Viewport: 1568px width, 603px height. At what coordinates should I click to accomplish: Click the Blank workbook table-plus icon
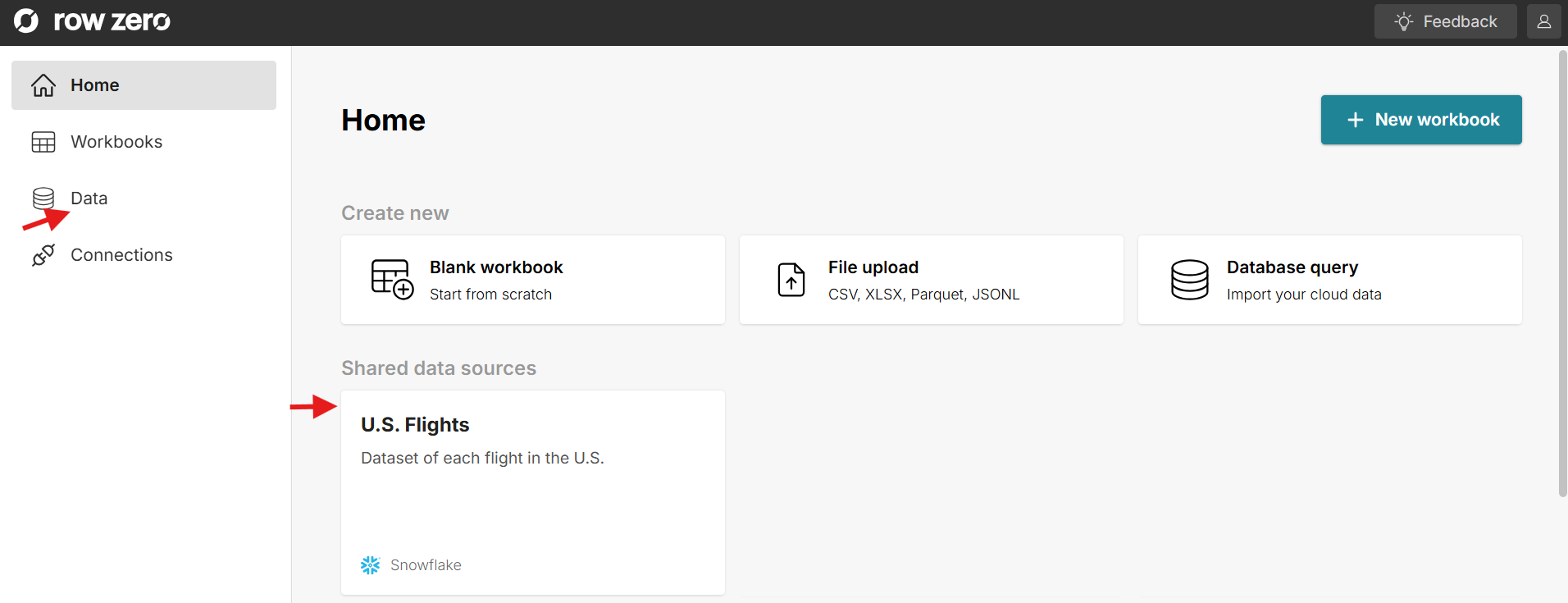391,280
